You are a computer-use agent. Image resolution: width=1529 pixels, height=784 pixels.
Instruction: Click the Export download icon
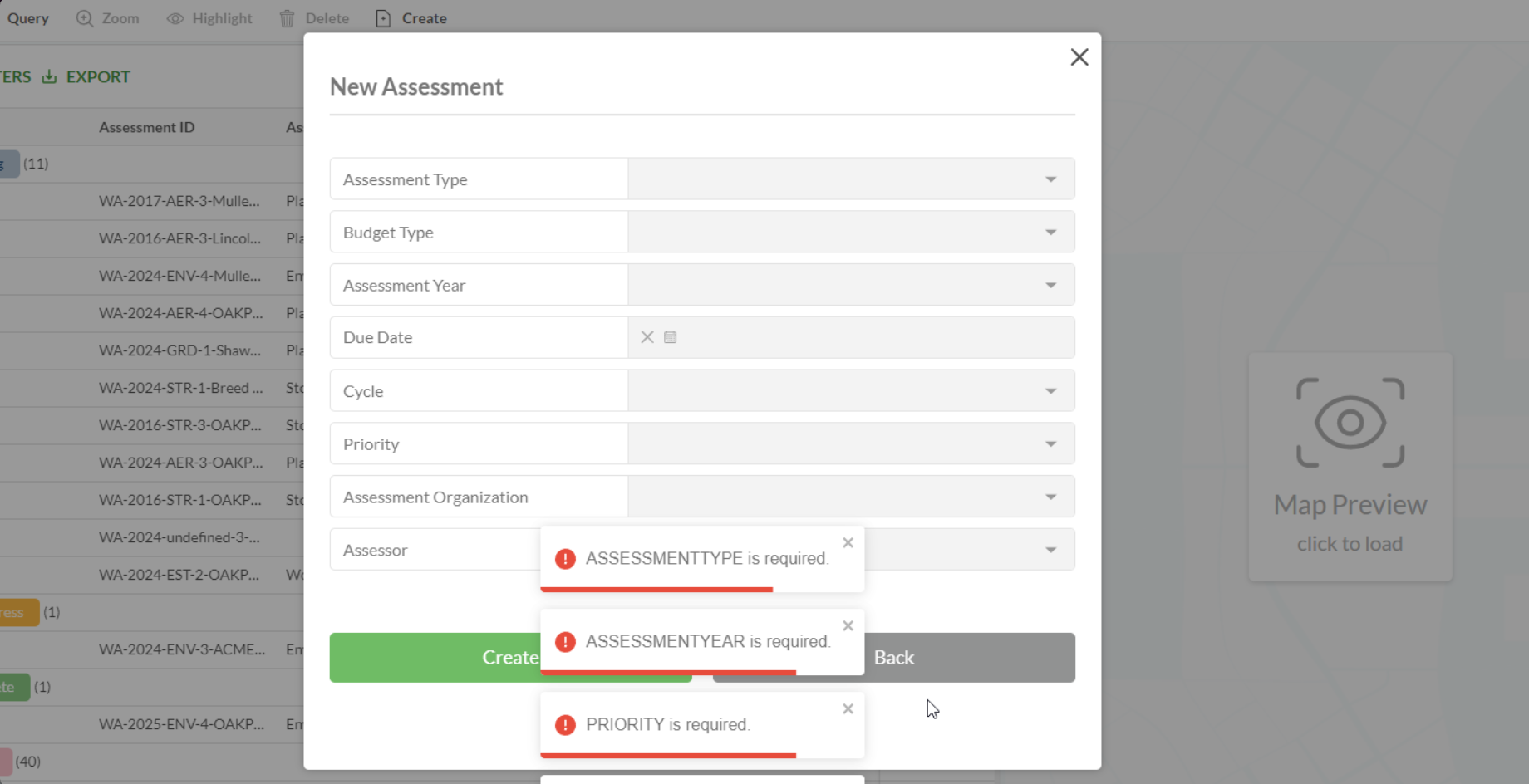click(50, 76)
